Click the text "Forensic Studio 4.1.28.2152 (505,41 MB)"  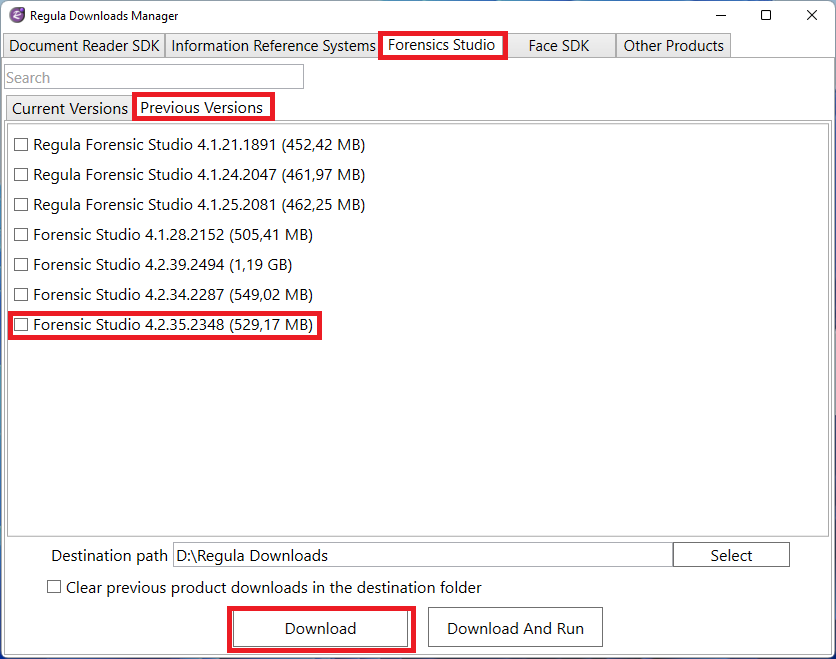tap(173, 235)
